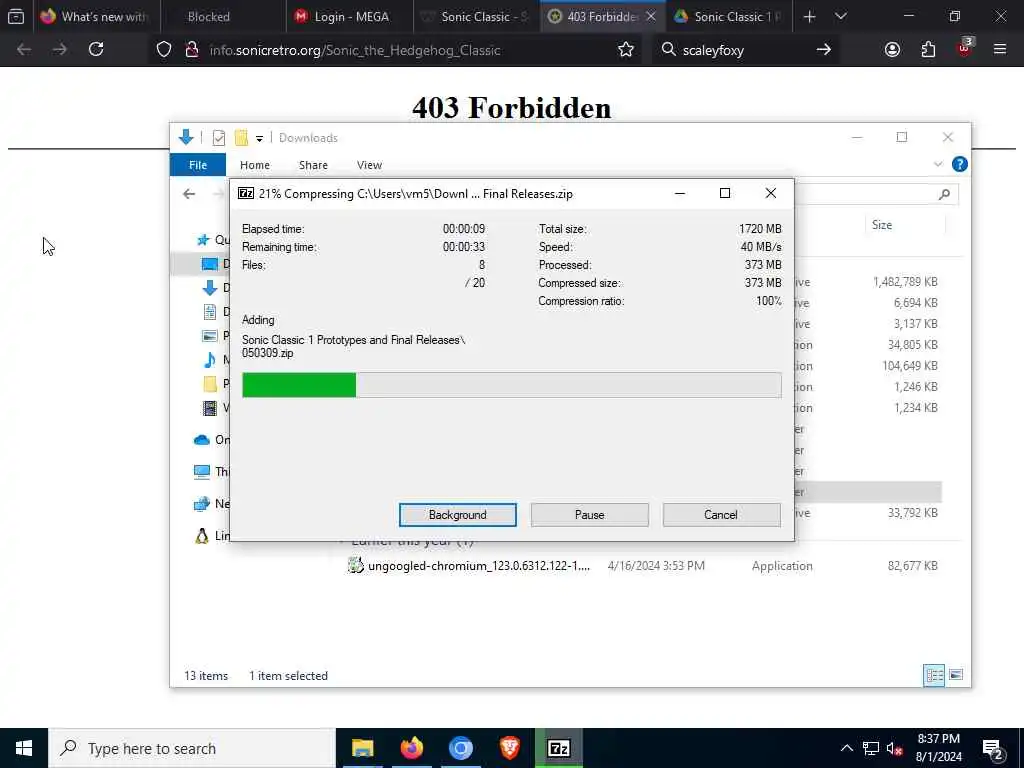This screenshot has width=1024, height=768.
Task: Open Firefox from the taskbar
Action: click(x=411, y=748)
